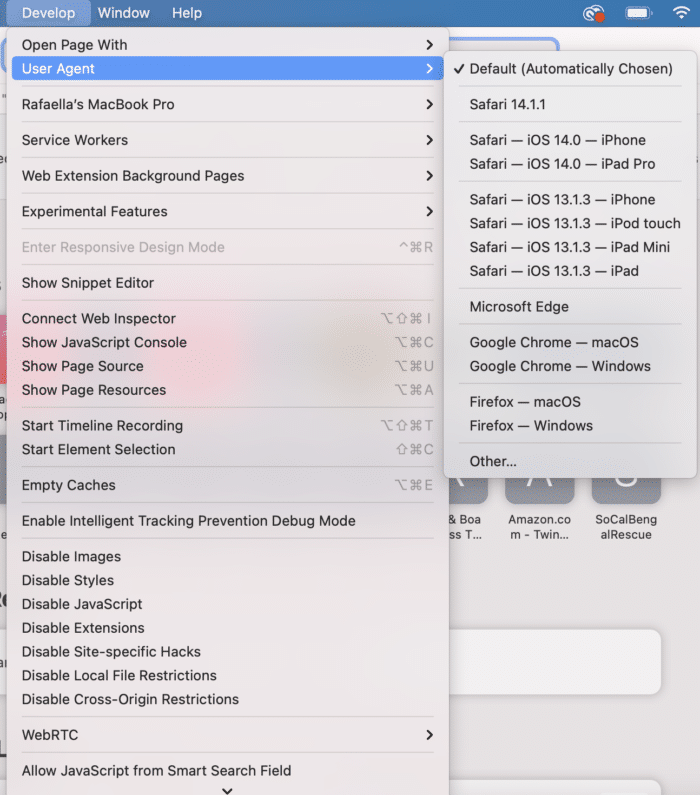Toggle Allow JavaScript from Smart Search Field
The width and height of the screenshot is (700, 795).
[x=228, y=771]
